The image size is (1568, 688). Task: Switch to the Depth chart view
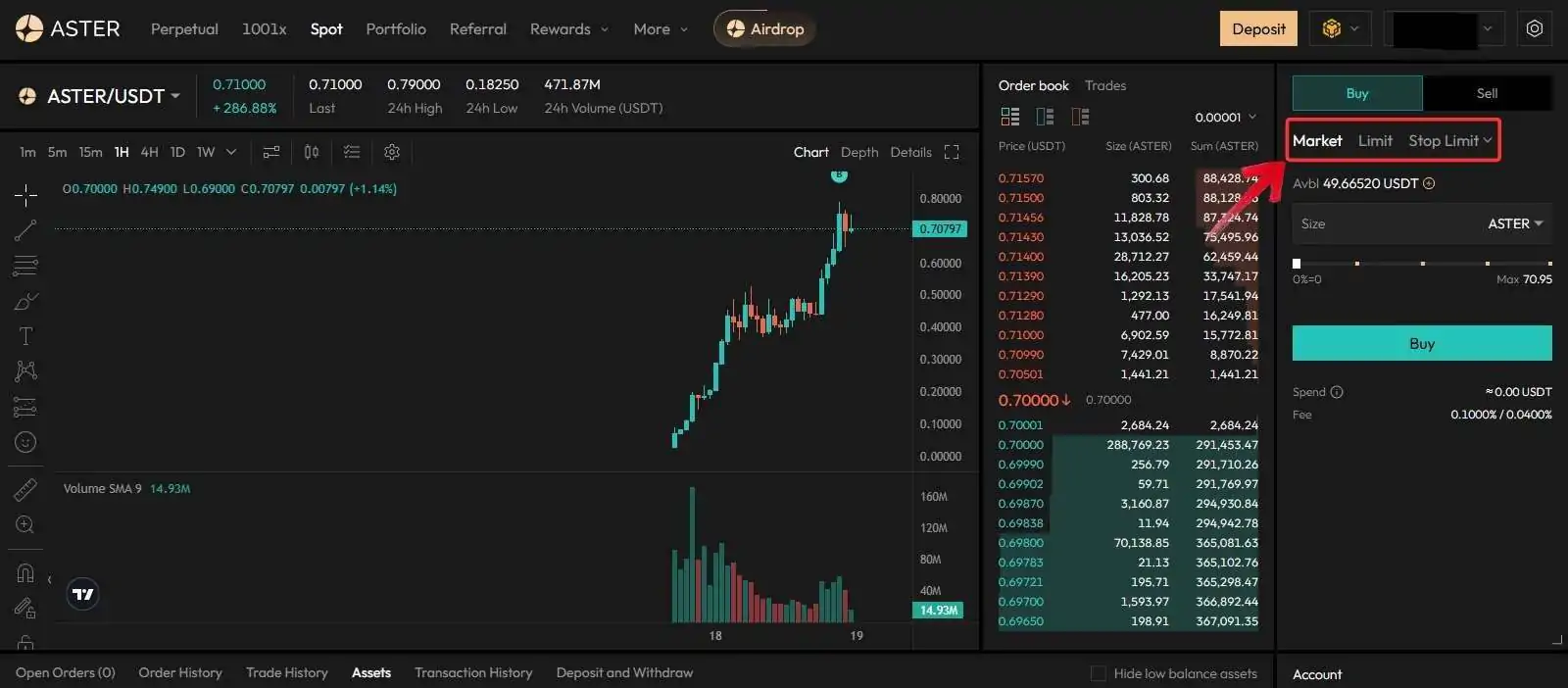point(859,152)
